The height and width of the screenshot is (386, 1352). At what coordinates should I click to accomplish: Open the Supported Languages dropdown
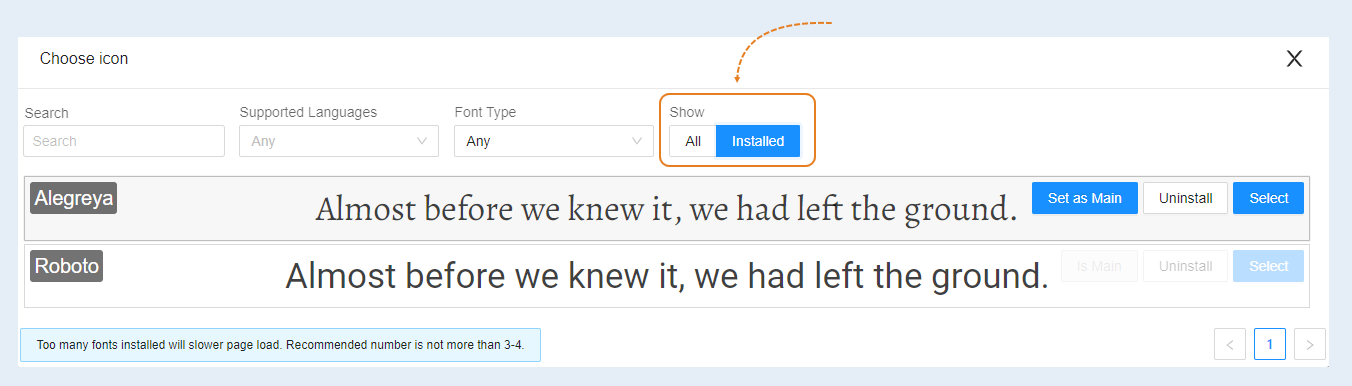(339, 141)
